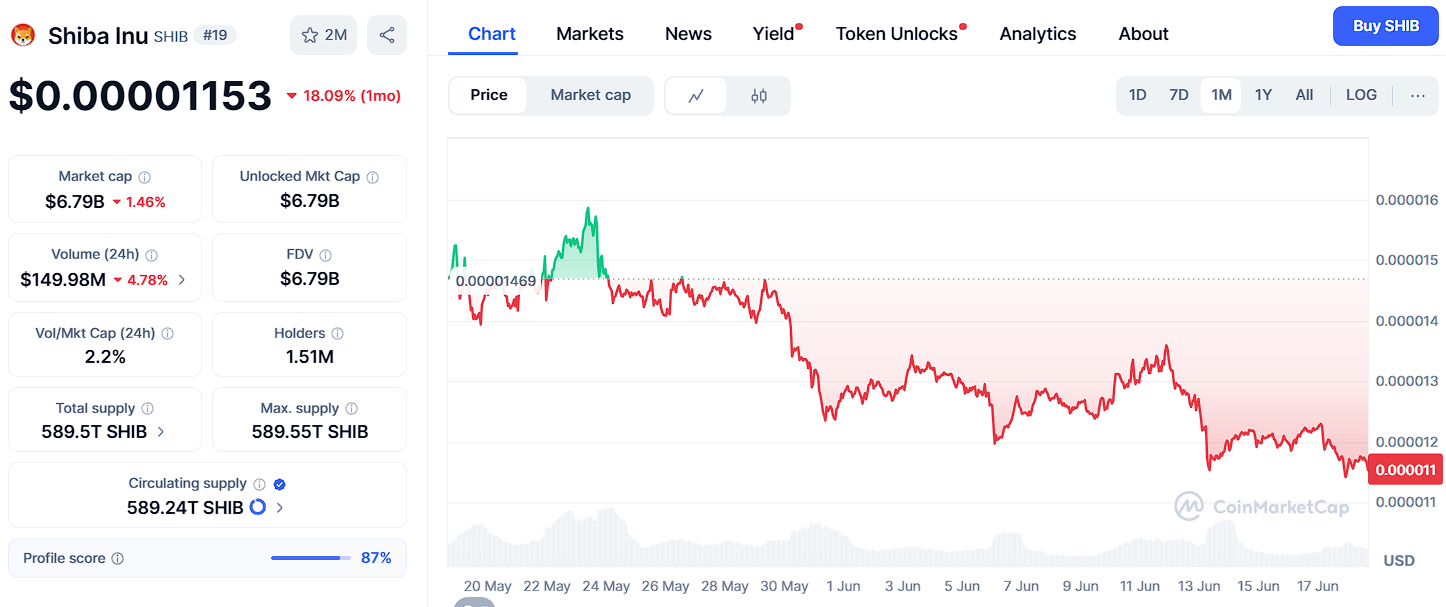
Task: Click the 87% profile score value
Action: (x=376, y=558)
